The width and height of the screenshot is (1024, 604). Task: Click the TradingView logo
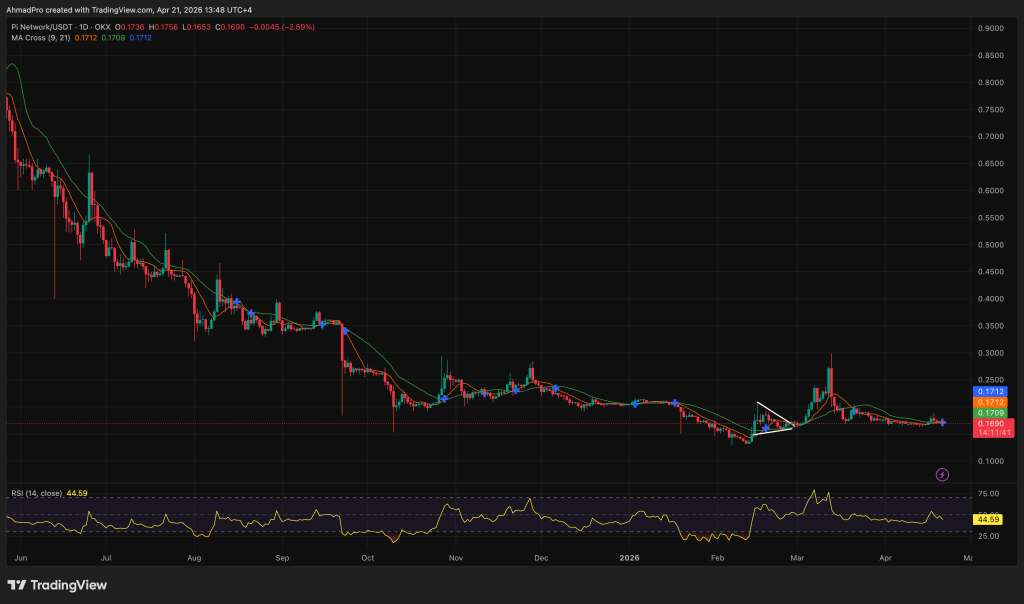pyautogui.click(x=55, y=583)
